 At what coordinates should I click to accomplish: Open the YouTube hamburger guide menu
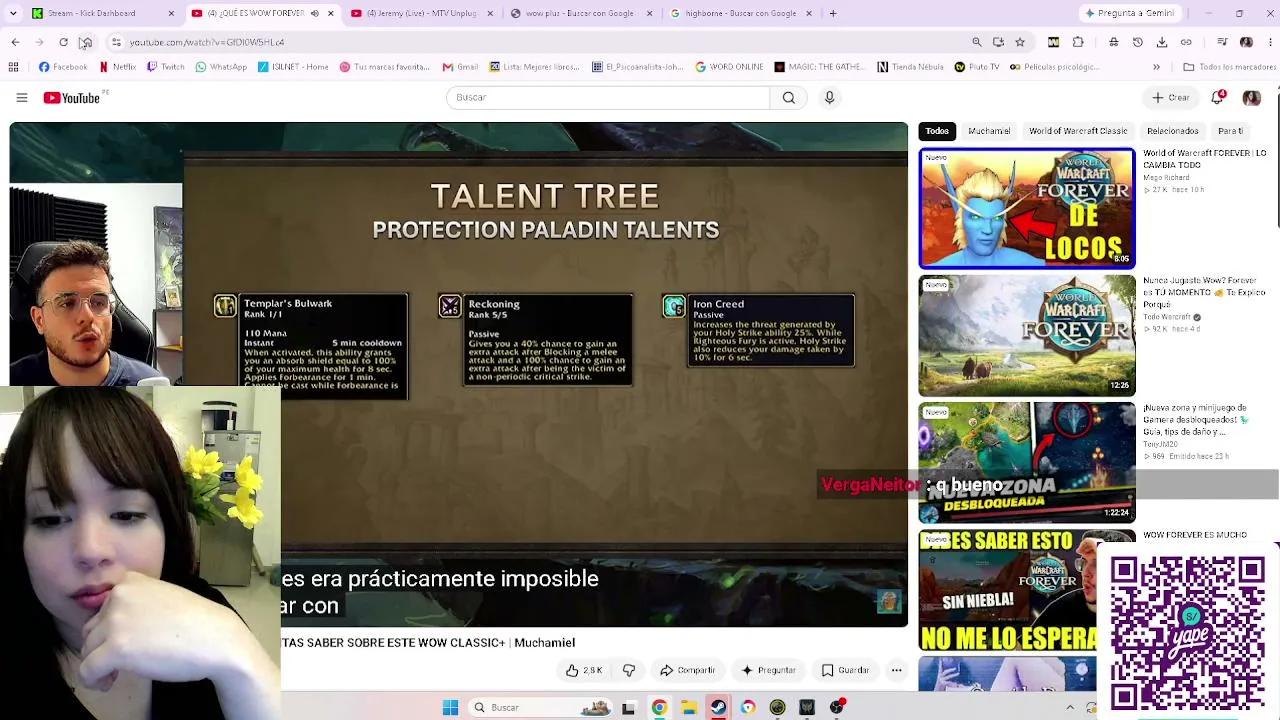click(x=21, y=97)
